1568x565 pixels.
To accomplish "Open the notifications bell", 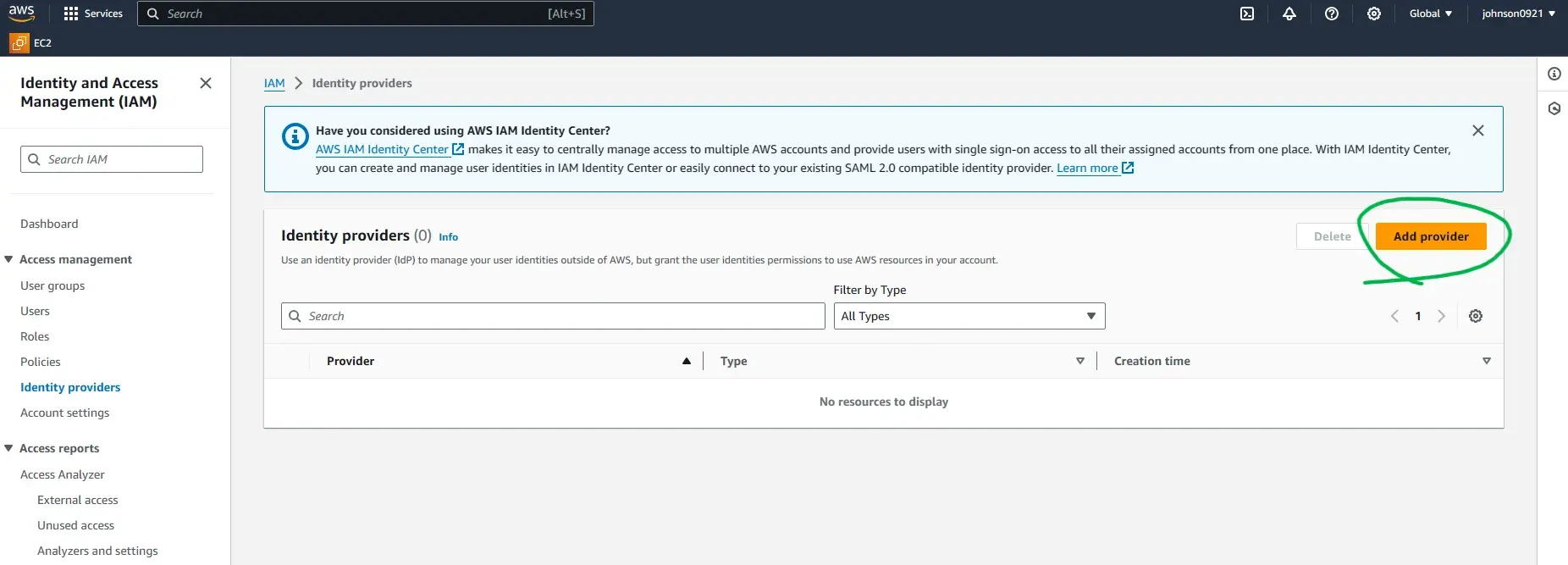I will 1289,14.
